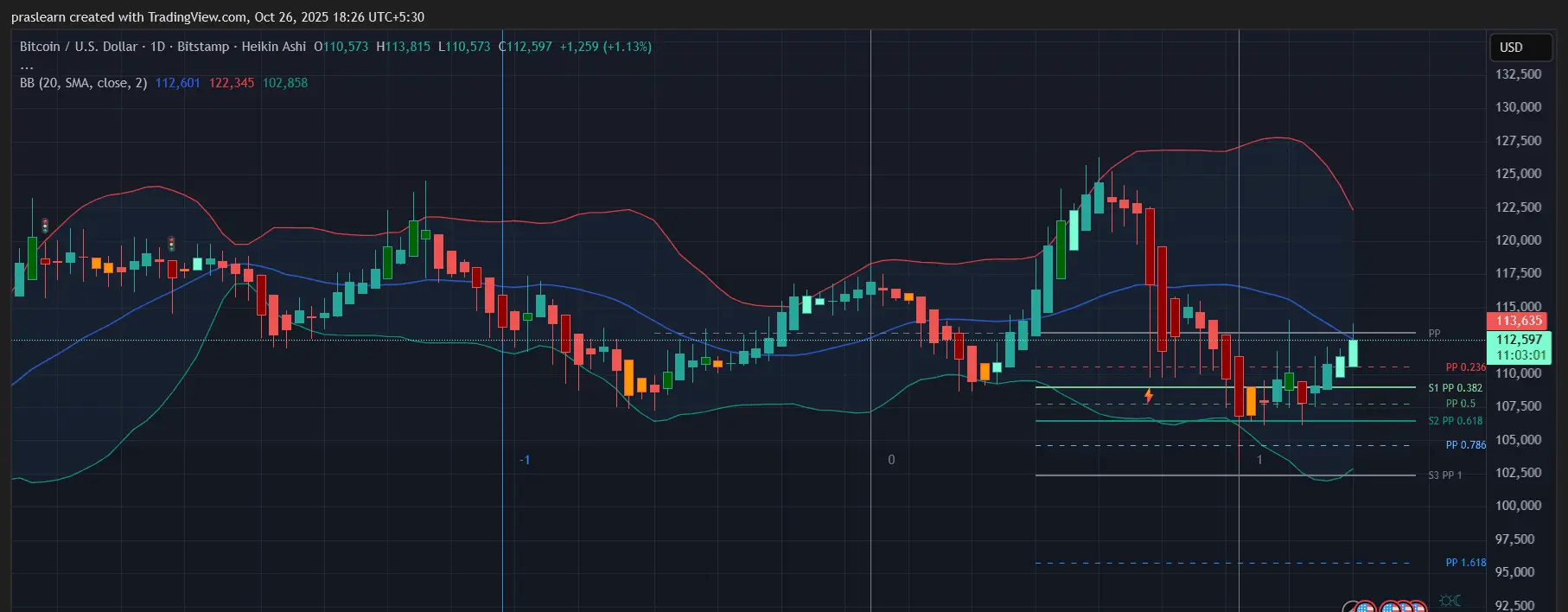
Task: Click the S3 PP 1 pivot label
Action: tap(1444, 475)
